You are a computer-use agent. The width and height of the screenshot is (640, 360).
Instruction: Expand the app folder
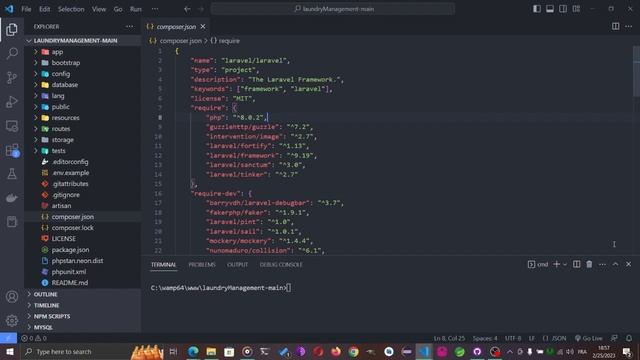pos(57,52)
